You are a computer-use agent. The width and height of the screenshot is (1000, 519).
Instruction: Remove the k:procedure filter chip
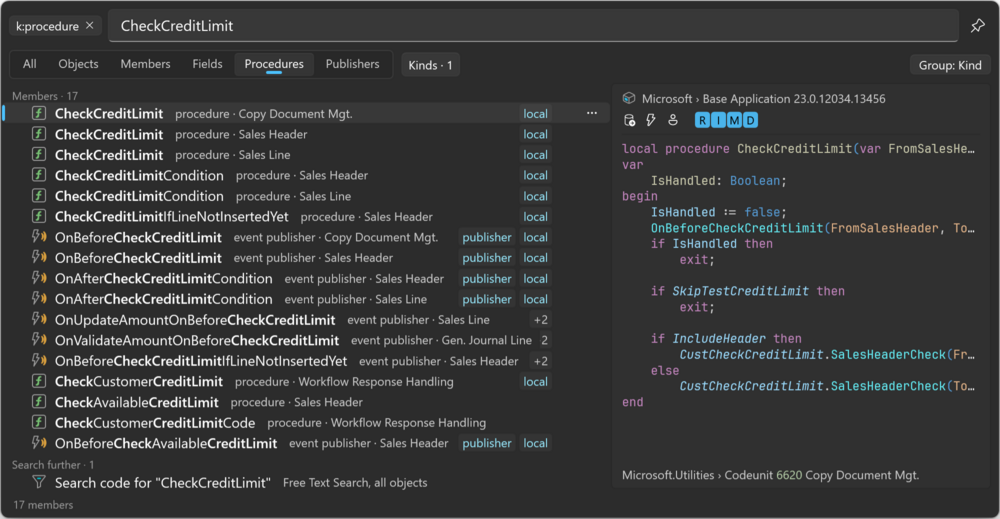[89, 26]
